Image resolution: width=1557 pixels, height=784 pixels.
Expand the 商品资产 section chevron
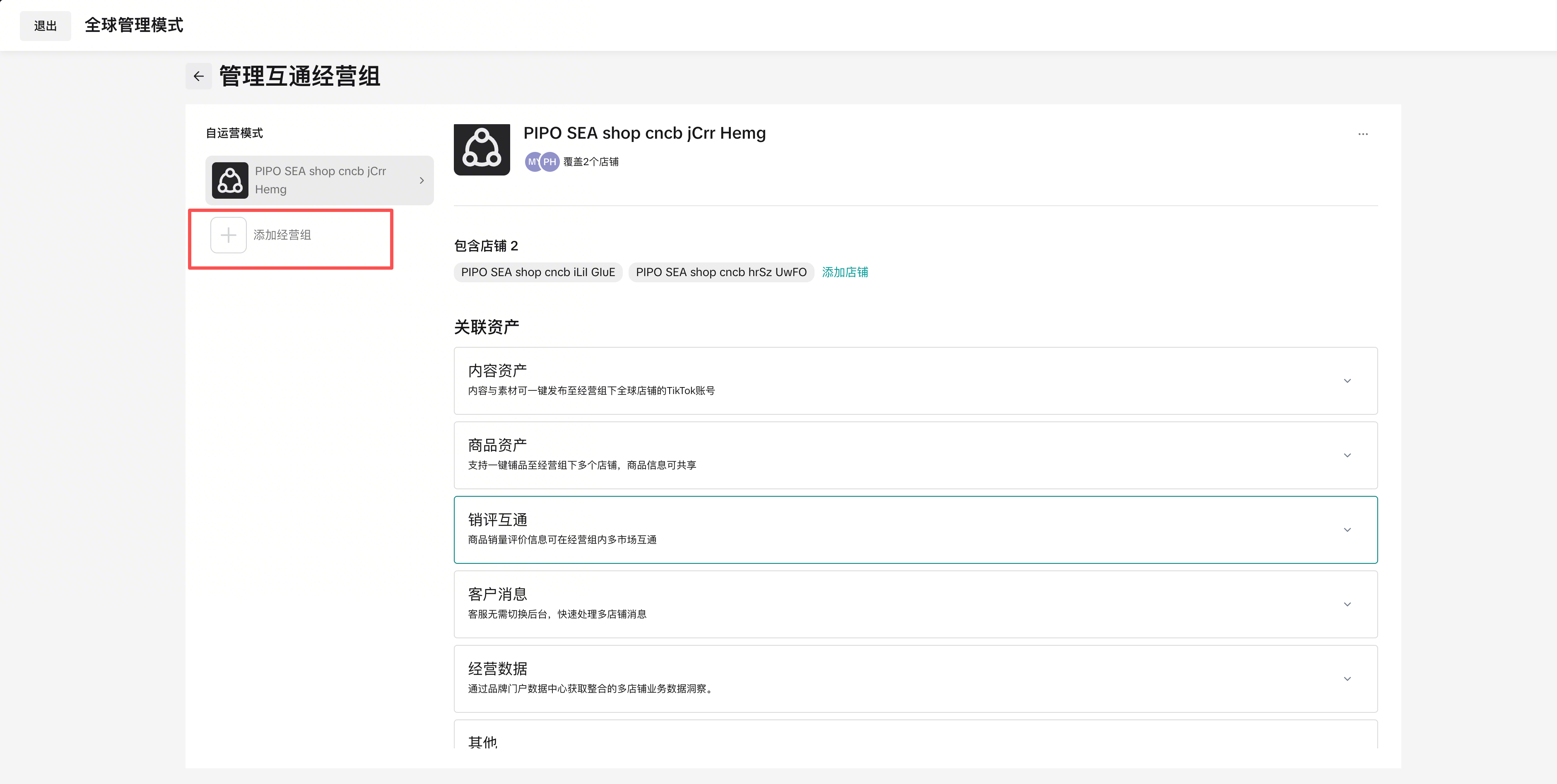click(x=1347, y=455)
